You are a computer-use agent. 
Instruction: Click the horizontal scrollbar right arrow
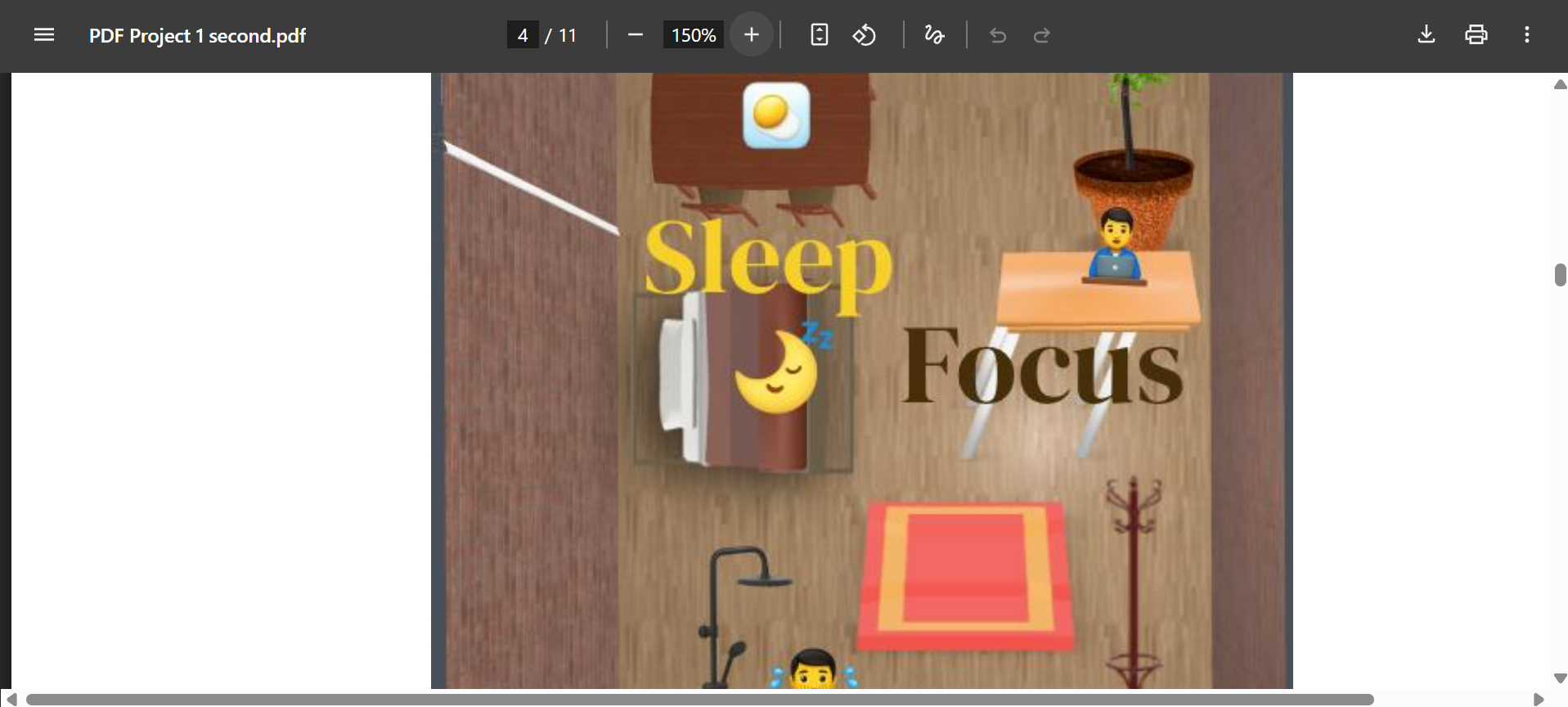point(1538,700)
